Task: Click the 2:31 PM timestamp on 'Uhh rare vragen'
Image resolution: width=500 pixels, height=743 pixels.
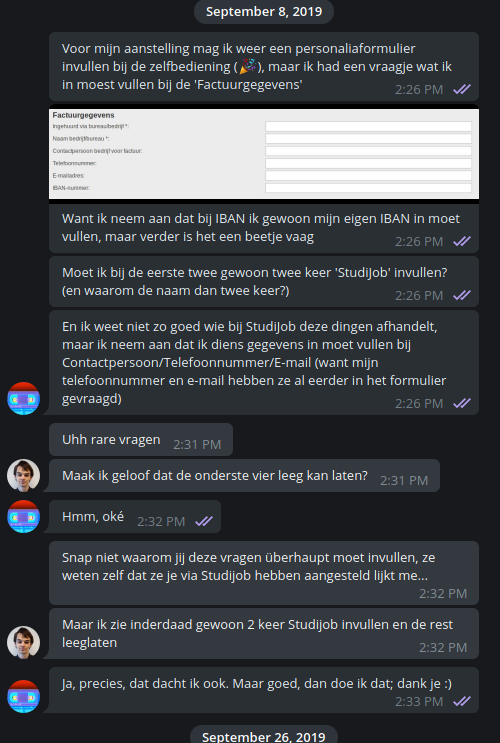Action: 197,444
